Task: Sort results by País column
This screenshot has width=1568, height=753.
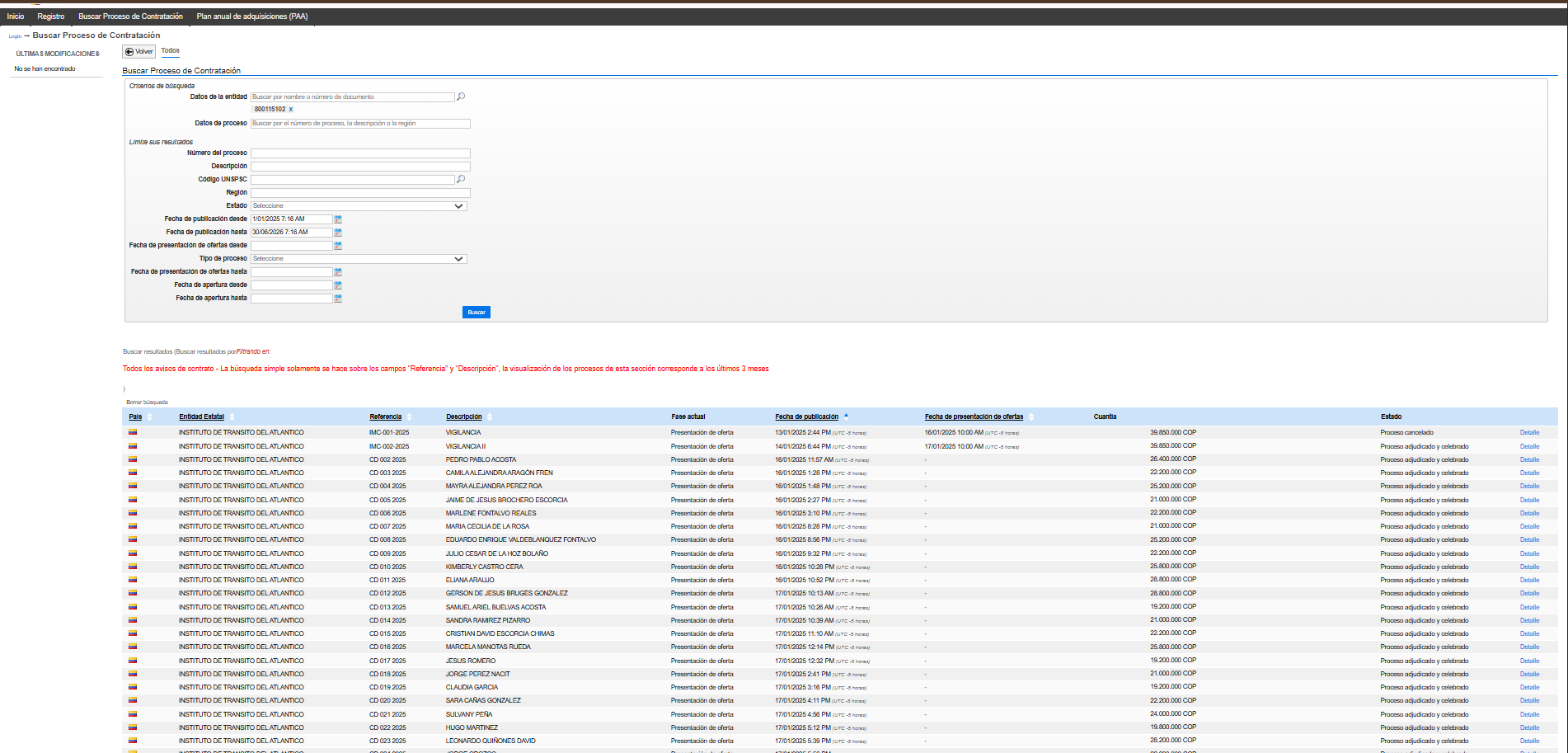Action: (x=135, y=417)
